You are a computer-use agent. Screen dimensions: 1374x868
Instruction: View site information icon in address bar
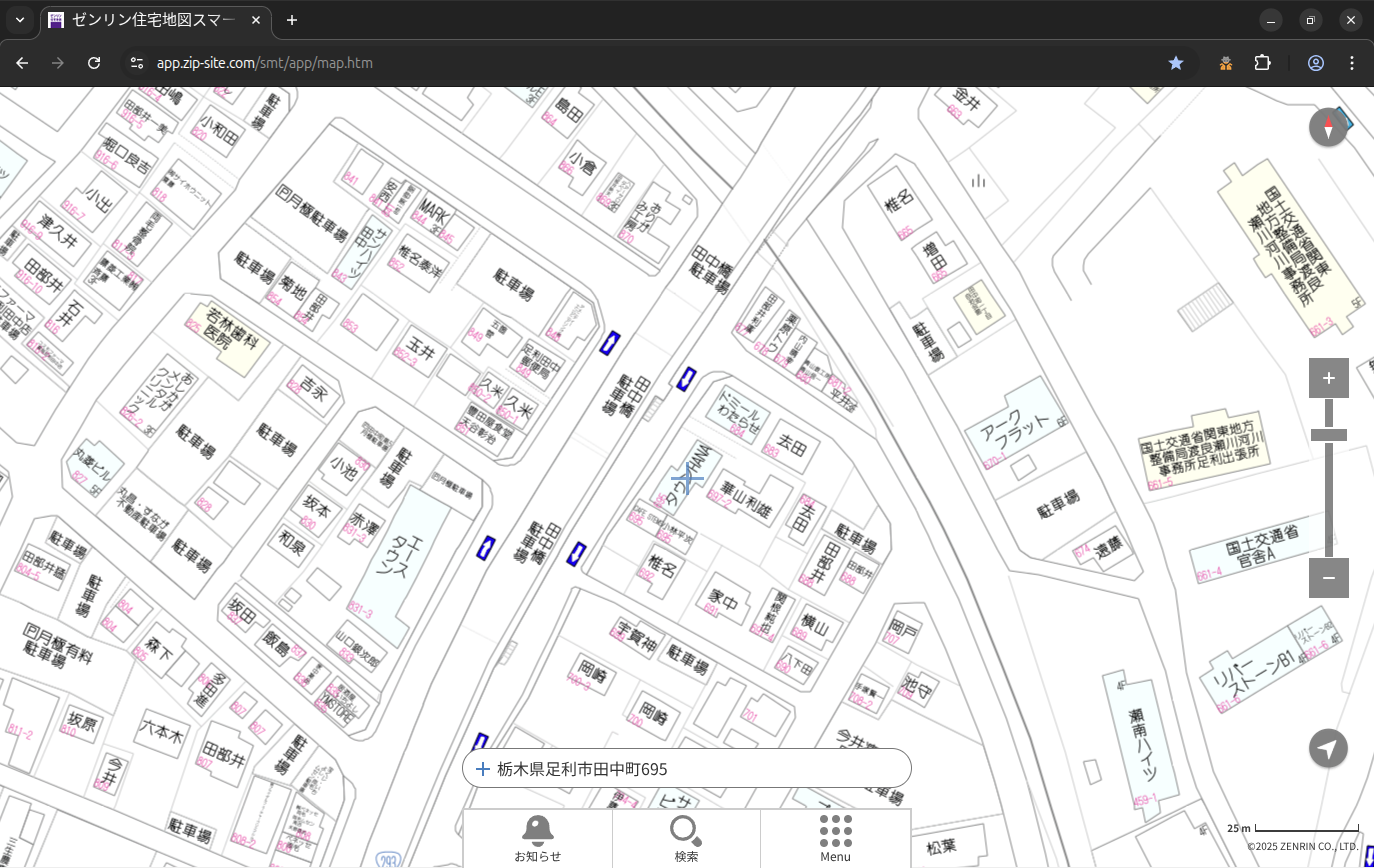point(137,63)
